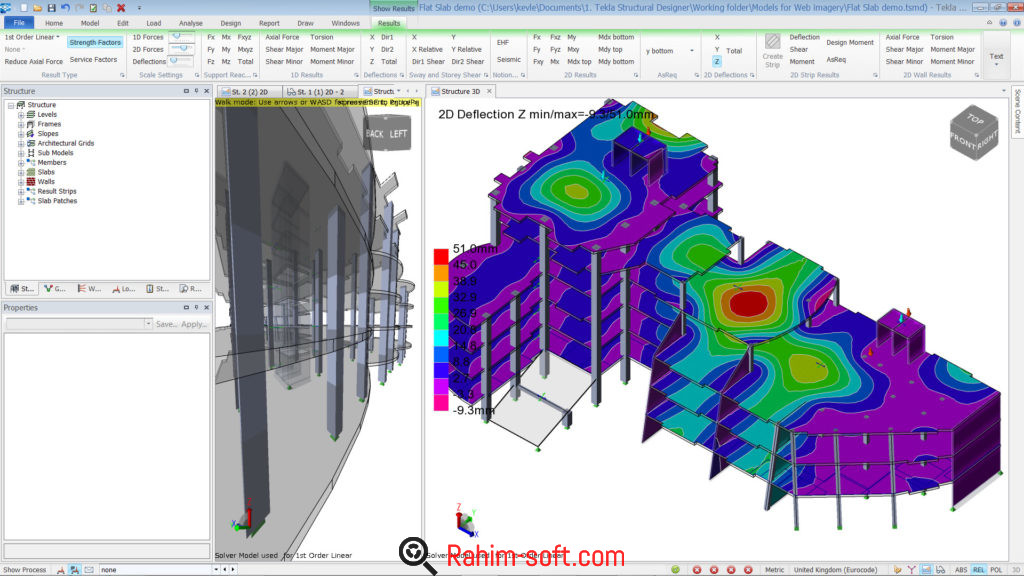The image size is (1024, 576).
Task: Toggle the Z button in 2D Deflections group
Action: (x=716, y=61)
